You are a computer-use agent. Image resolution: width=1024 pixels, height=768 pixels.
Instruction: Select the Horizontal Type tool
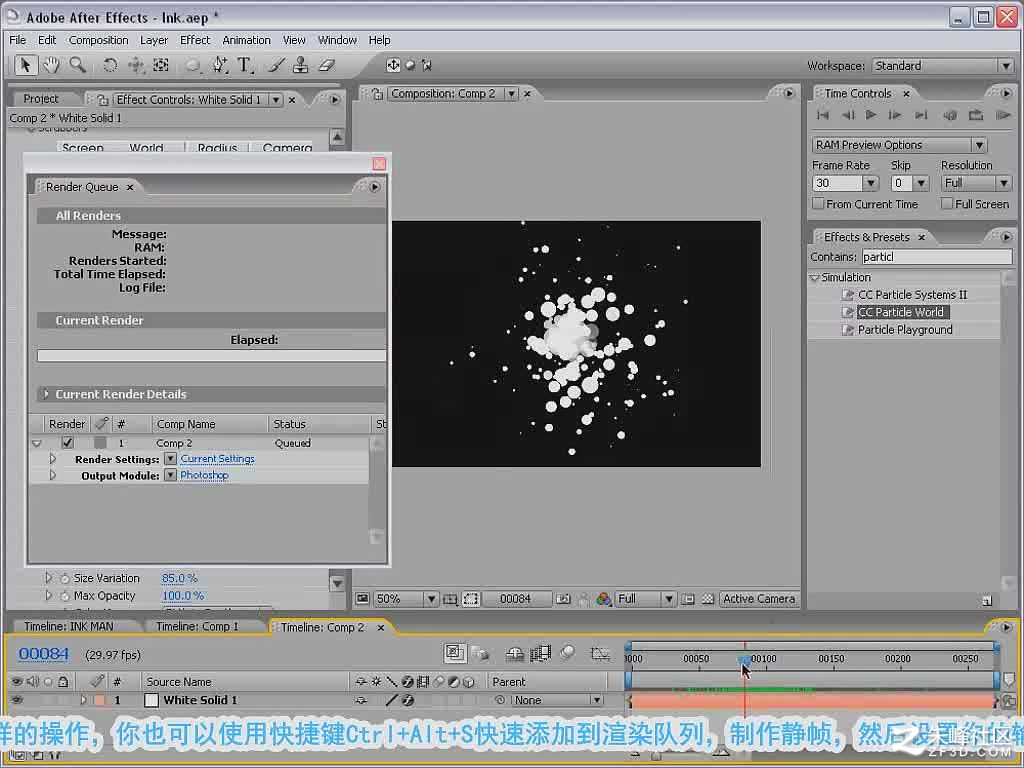tap(245, 65)
